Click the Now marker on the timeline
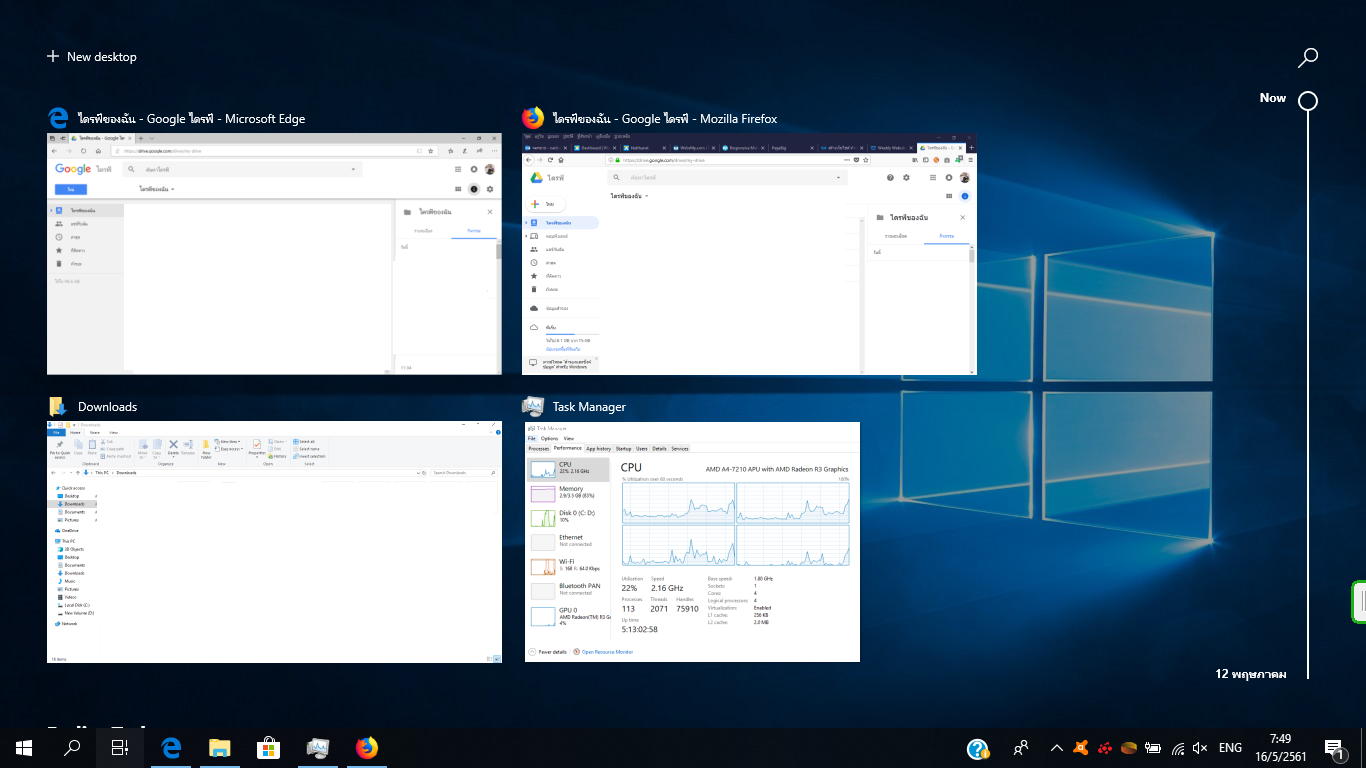This screenshot has height=768, width=1366. click(x=1307, y=100)
